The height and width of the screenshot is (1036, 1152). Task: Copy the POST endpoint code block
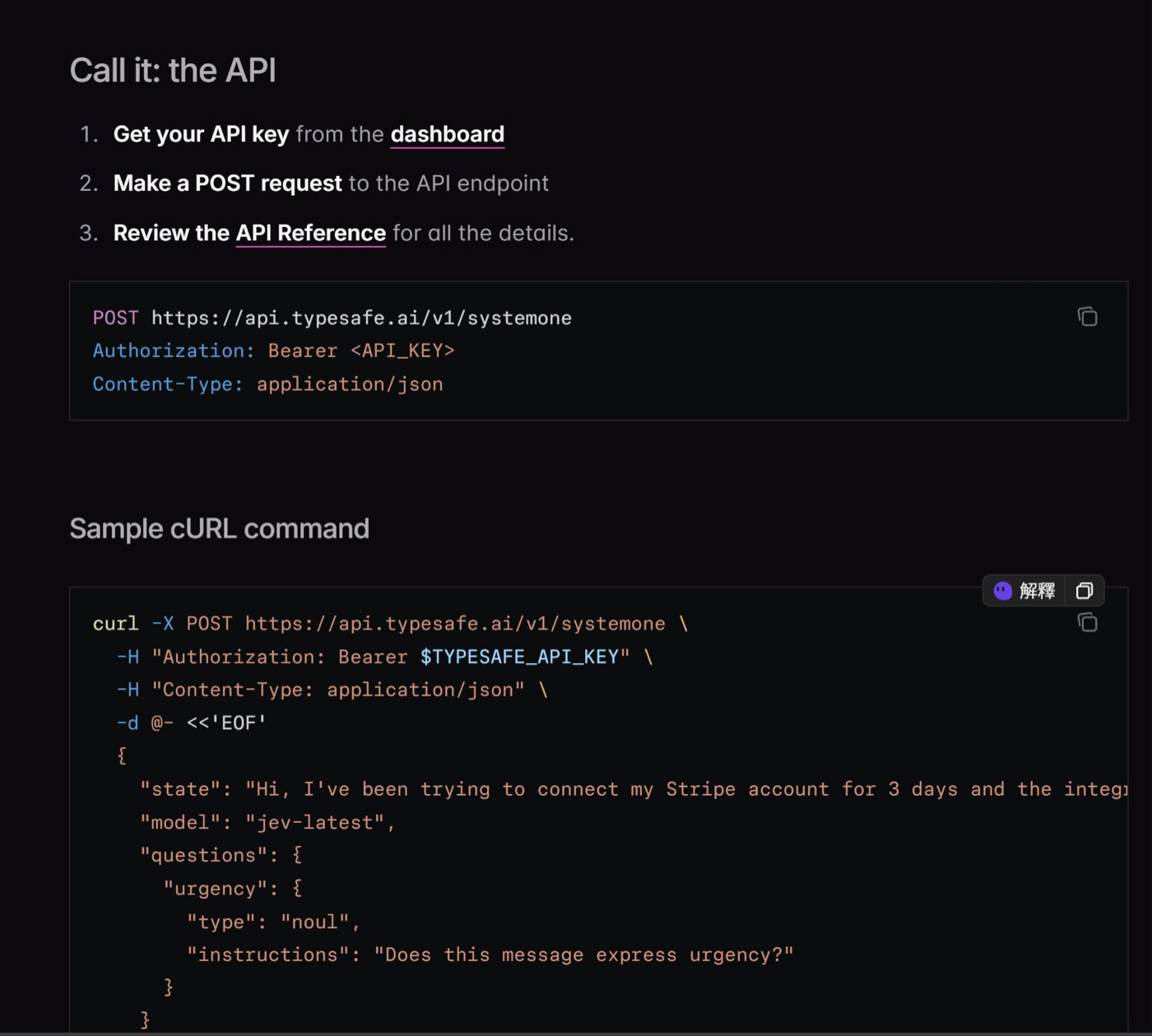coord(1087,317)
